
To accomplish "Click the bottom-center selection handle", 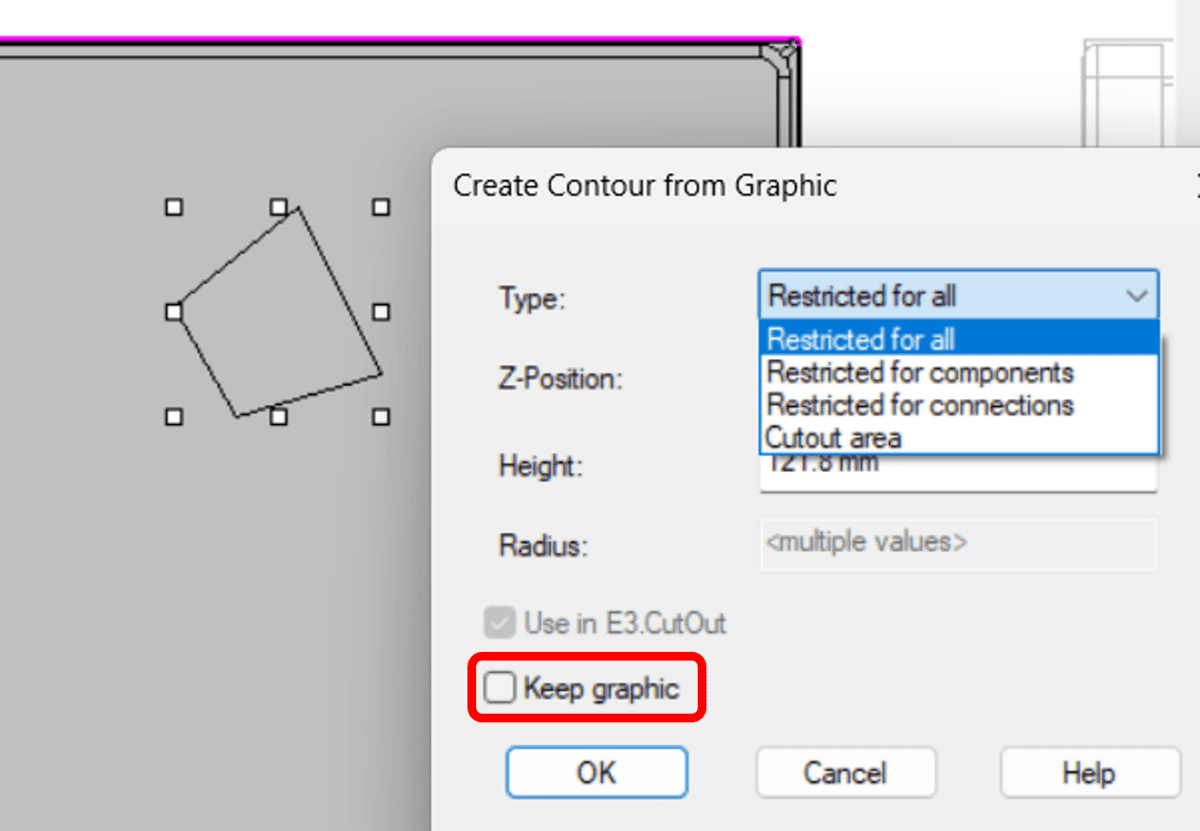I will (x=276, y=417).
